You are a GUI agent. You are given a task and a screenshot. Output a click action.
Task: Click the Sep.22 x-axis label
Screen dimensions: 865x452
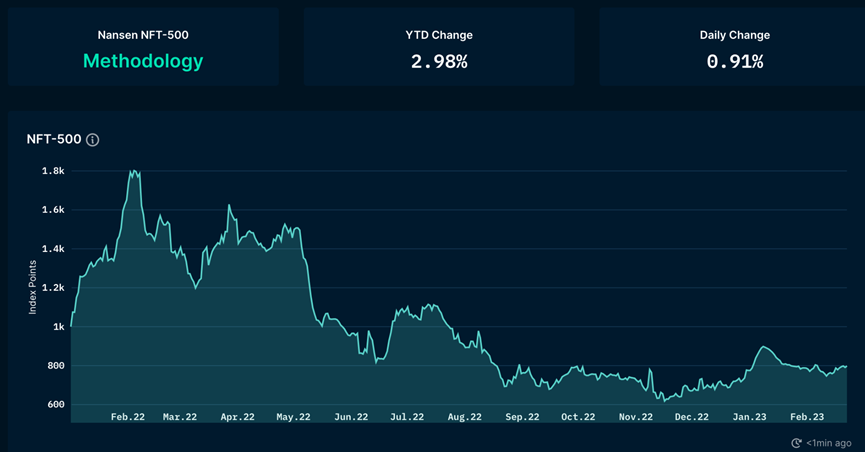coord(522,417)
